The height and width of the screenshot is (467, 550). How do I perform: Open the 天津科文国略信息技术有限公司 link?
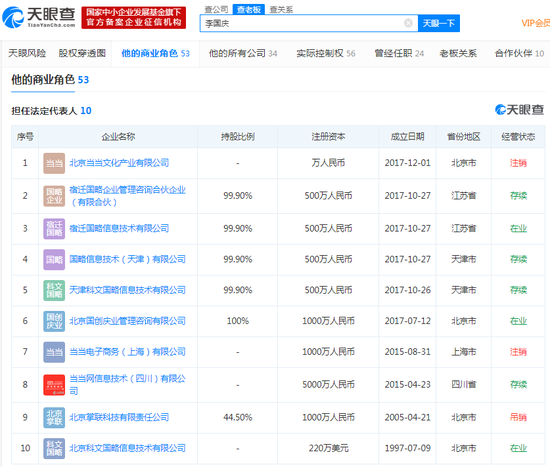tap(127, 291)
